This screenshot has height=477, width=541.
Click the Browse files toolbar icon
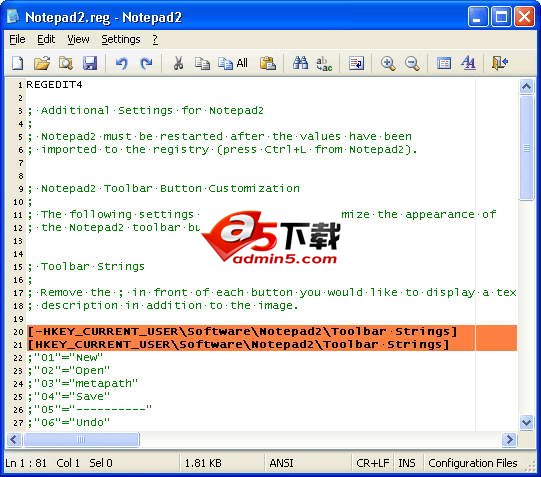click(66, 63)
